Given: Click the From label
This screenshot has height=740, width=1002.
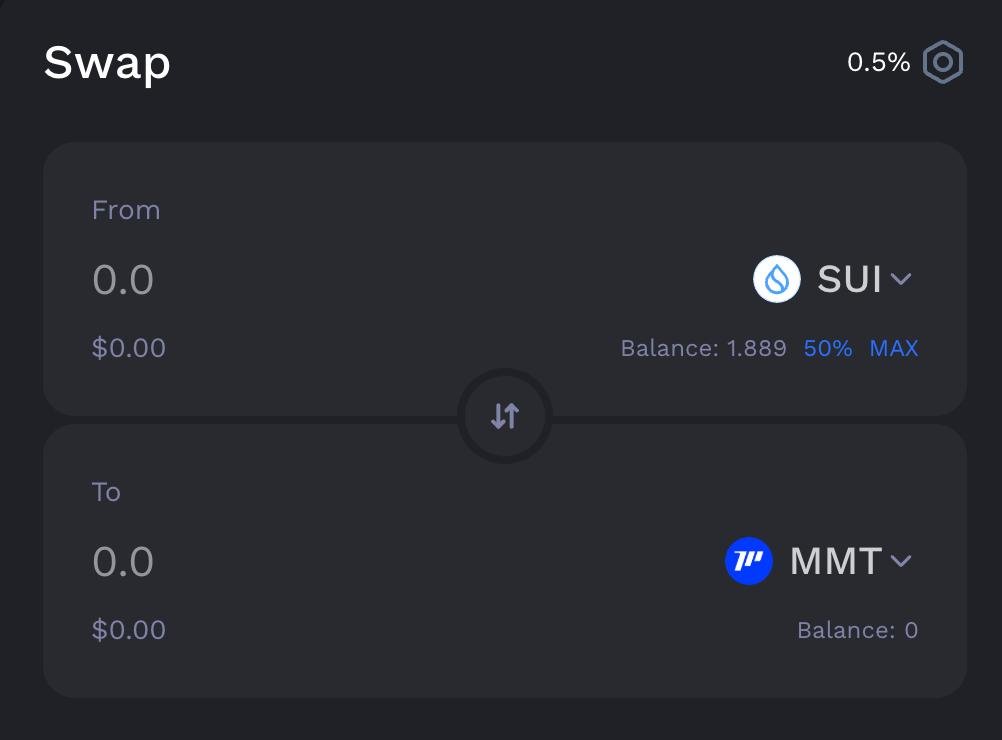Looking at the screenshot, I should click(126, 210).
